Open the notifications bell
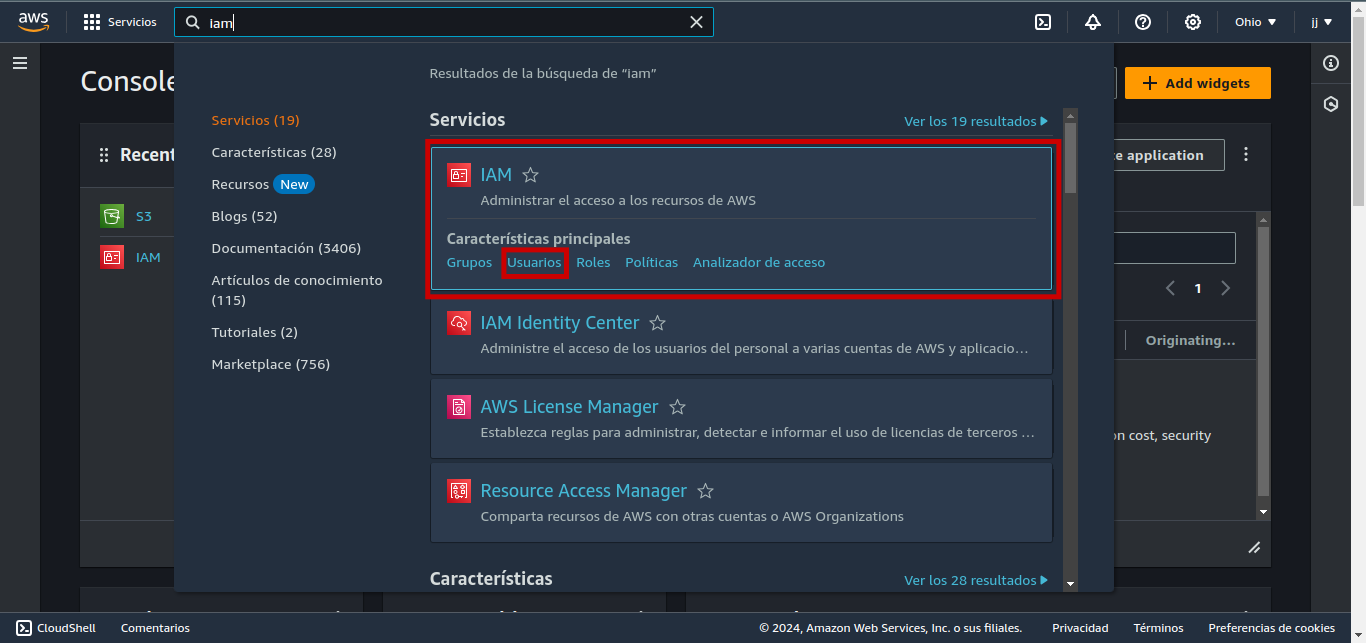This screenshot has width=1366, height=643. 1092,22
